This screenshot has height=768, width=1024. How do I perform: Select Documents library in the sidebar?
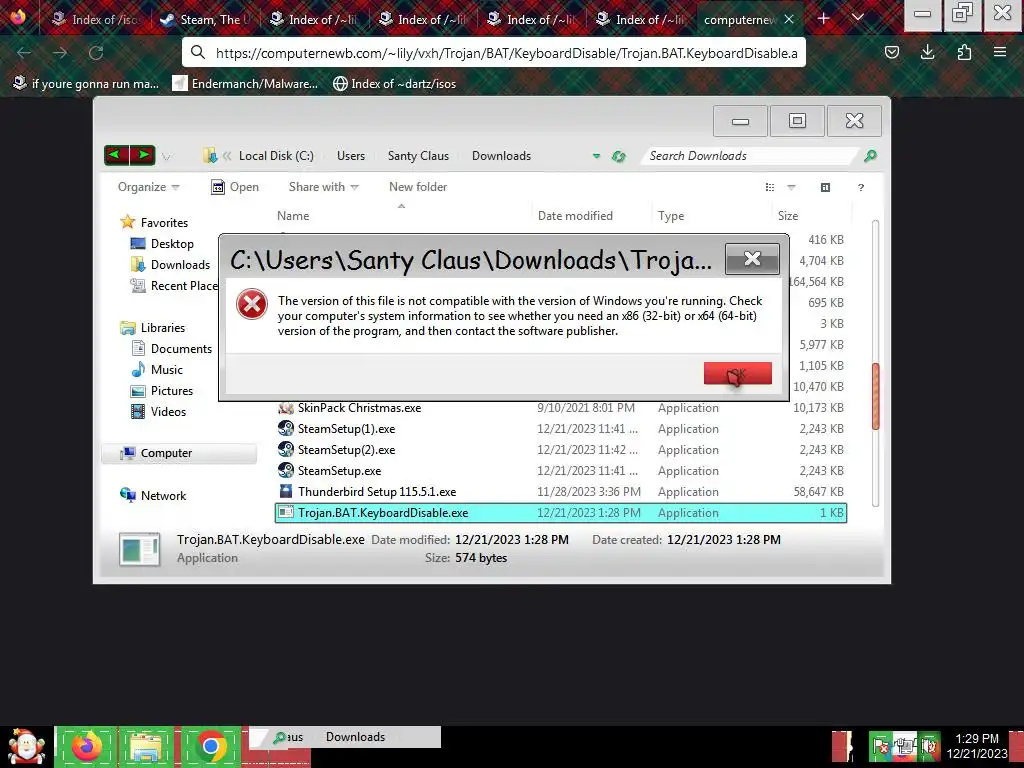[x=171, y=349]
